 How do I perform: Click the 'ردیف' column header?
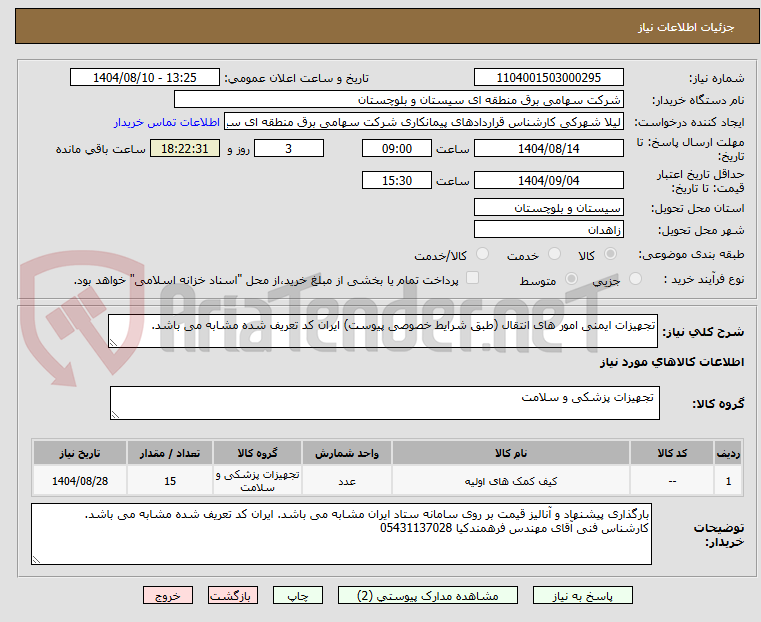click(728, 453)
